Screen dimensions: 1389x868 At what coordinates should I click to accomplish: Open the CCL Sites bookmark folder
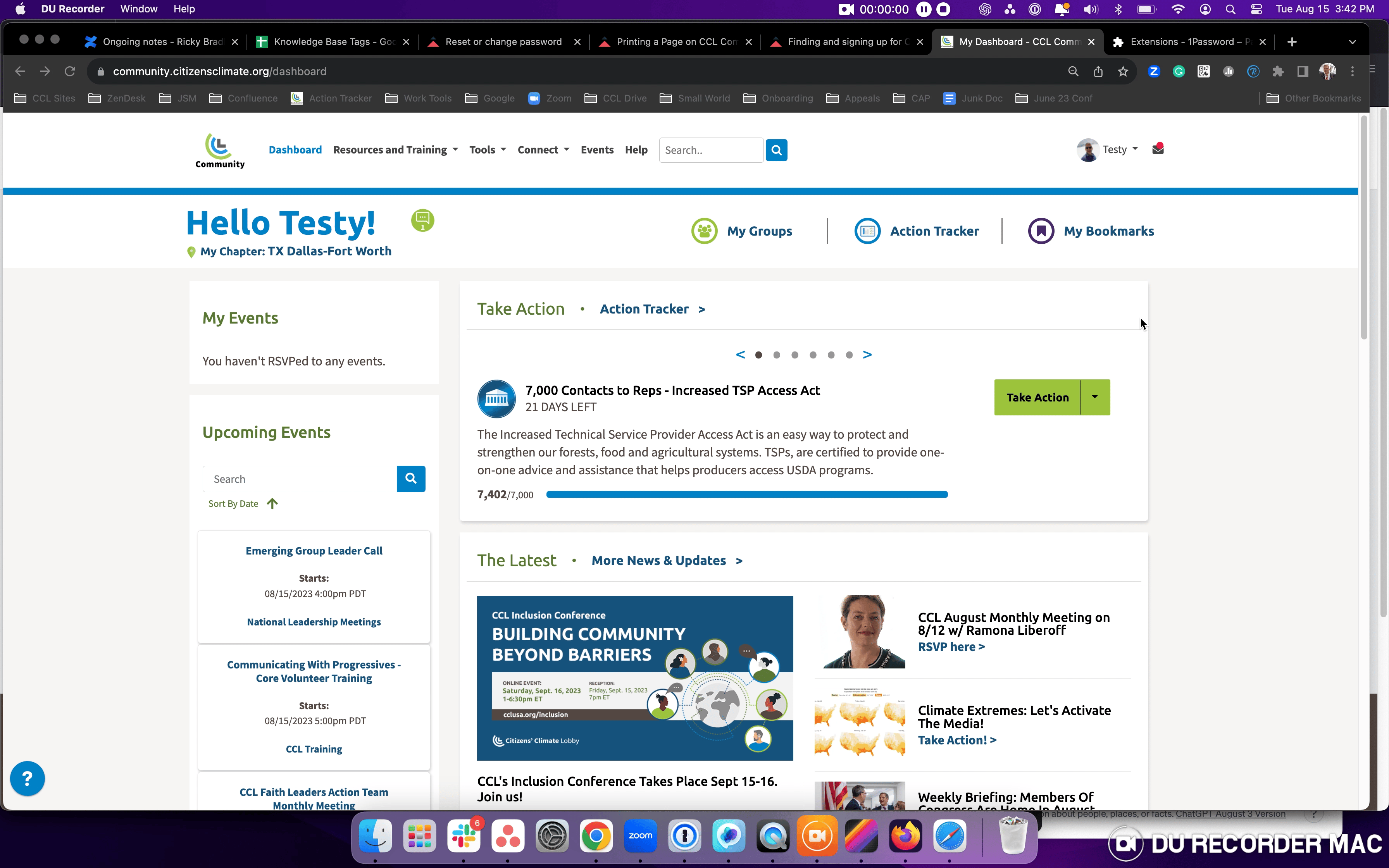click(45, 98)
